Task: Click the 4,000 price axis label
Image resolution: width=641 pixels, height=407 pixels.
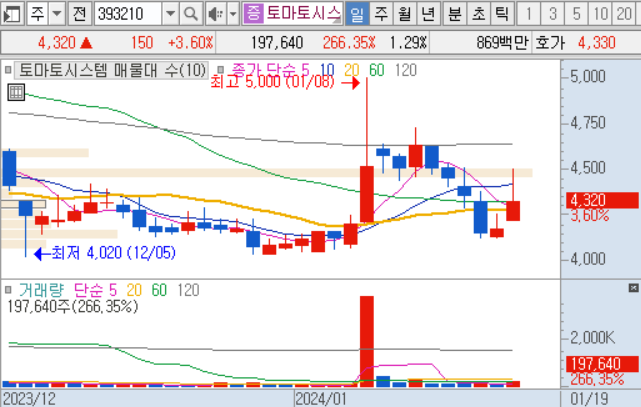Action: [588, 258]
